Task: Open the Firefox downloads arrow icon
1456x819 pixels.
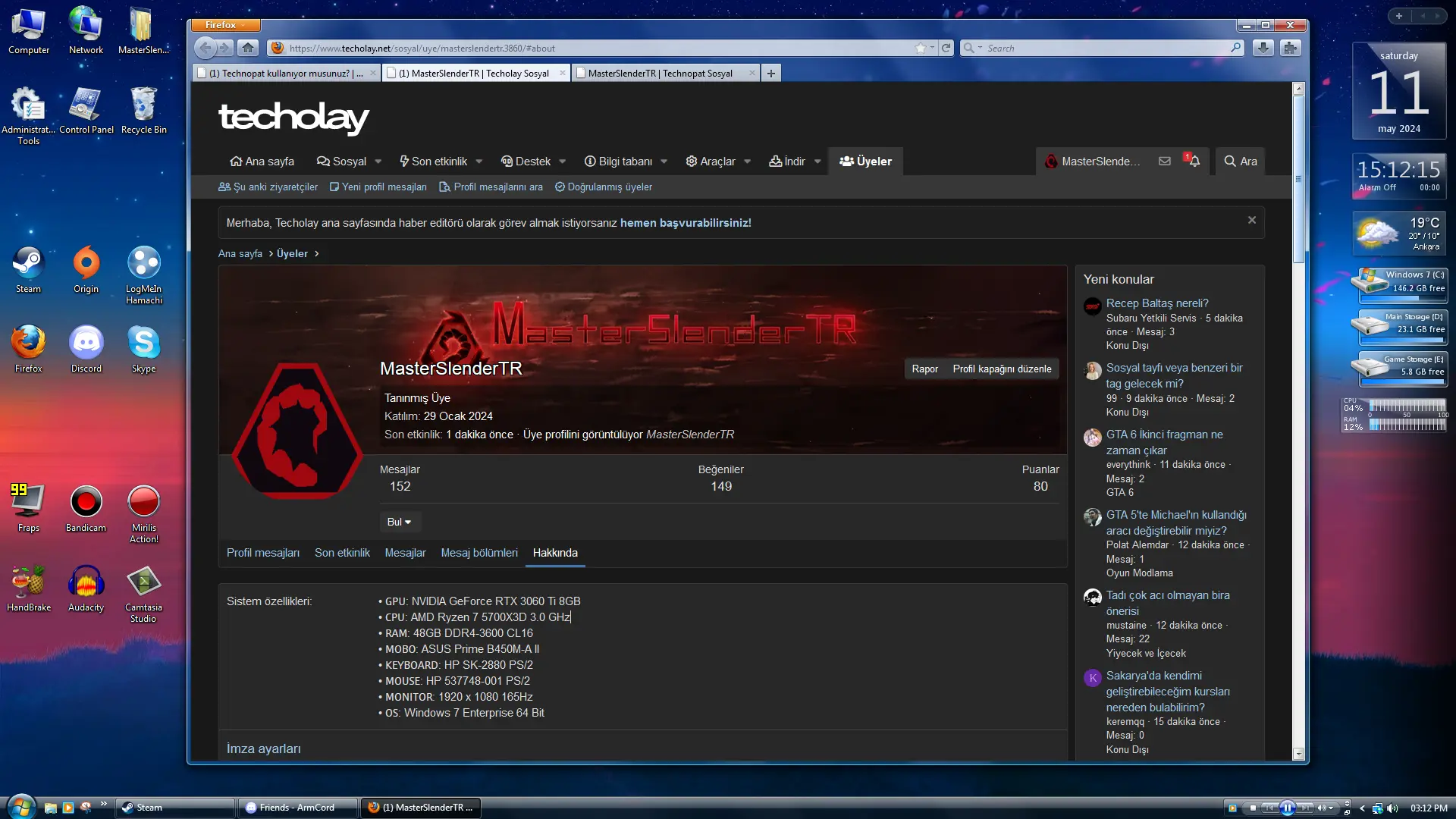Action: tap(1263, 48)
